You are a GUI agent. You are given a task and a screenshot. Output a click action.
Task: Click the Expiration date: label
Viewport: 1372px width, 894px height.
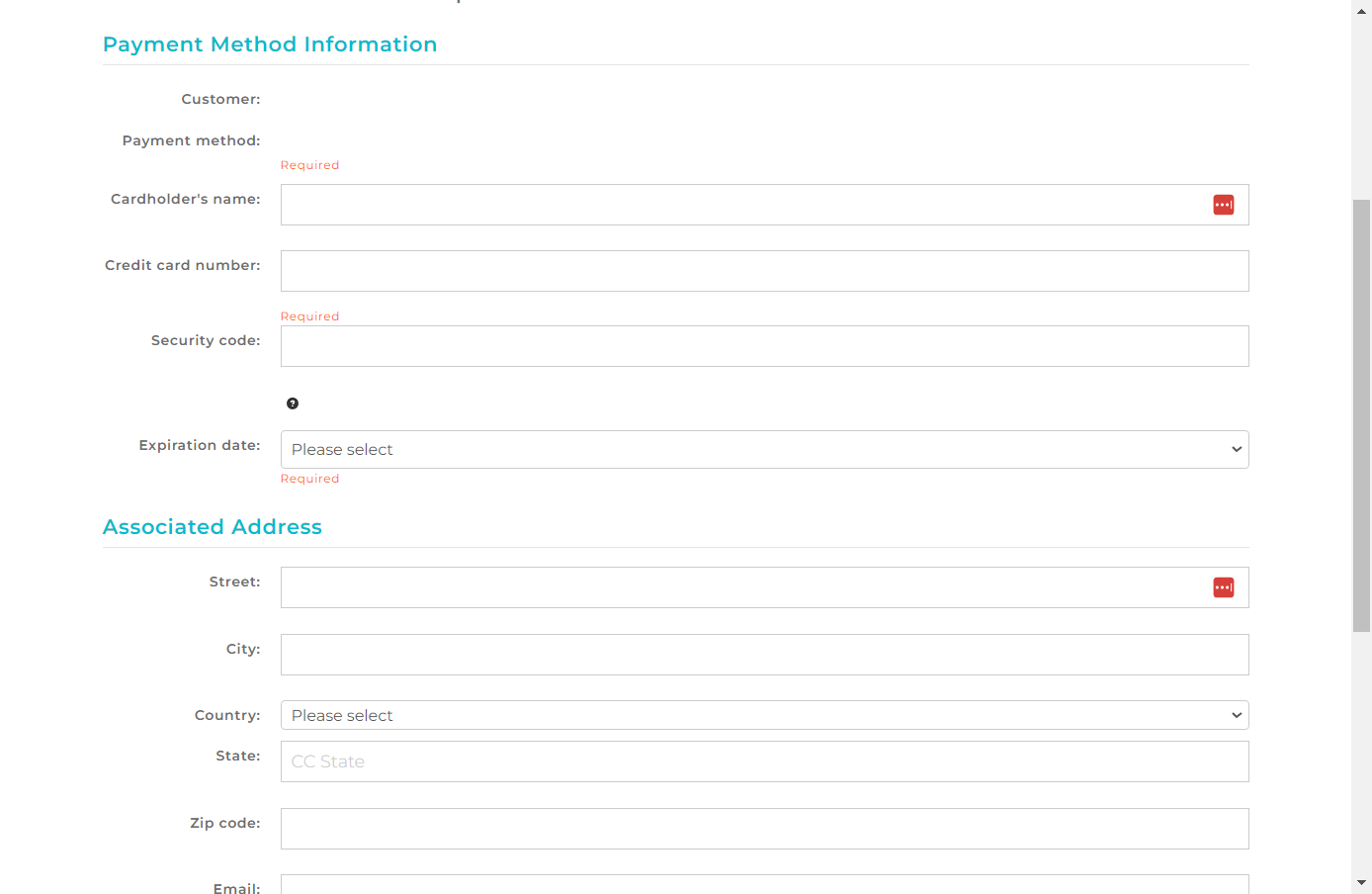(x=200, y=445)
